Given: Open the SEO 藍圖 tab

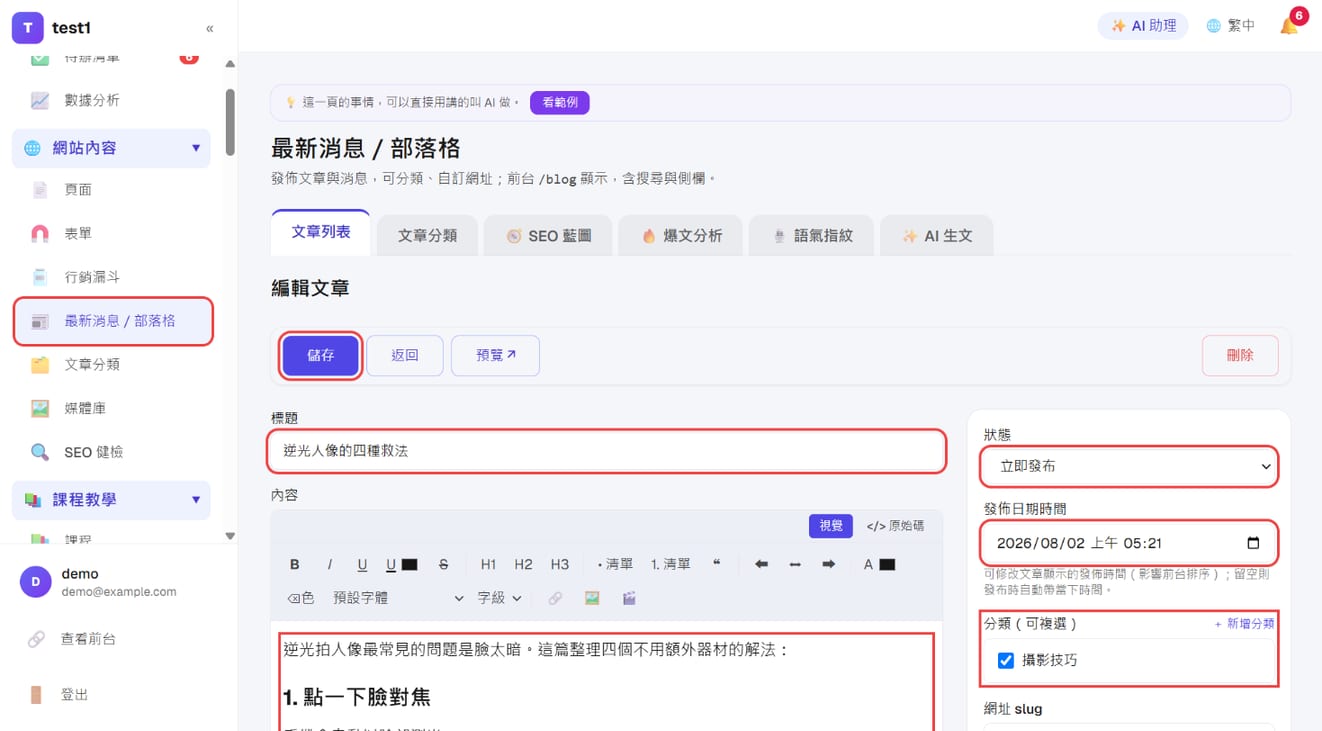Looking at the screenshot, I should point(547,235).
